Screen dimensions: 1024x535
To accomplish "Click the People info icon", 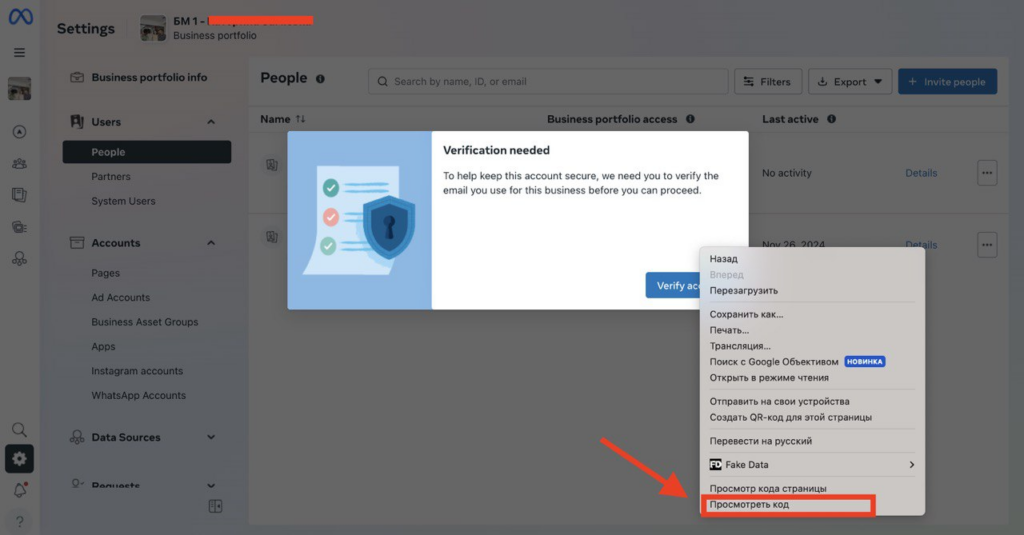I will click(x=320, y=78).
